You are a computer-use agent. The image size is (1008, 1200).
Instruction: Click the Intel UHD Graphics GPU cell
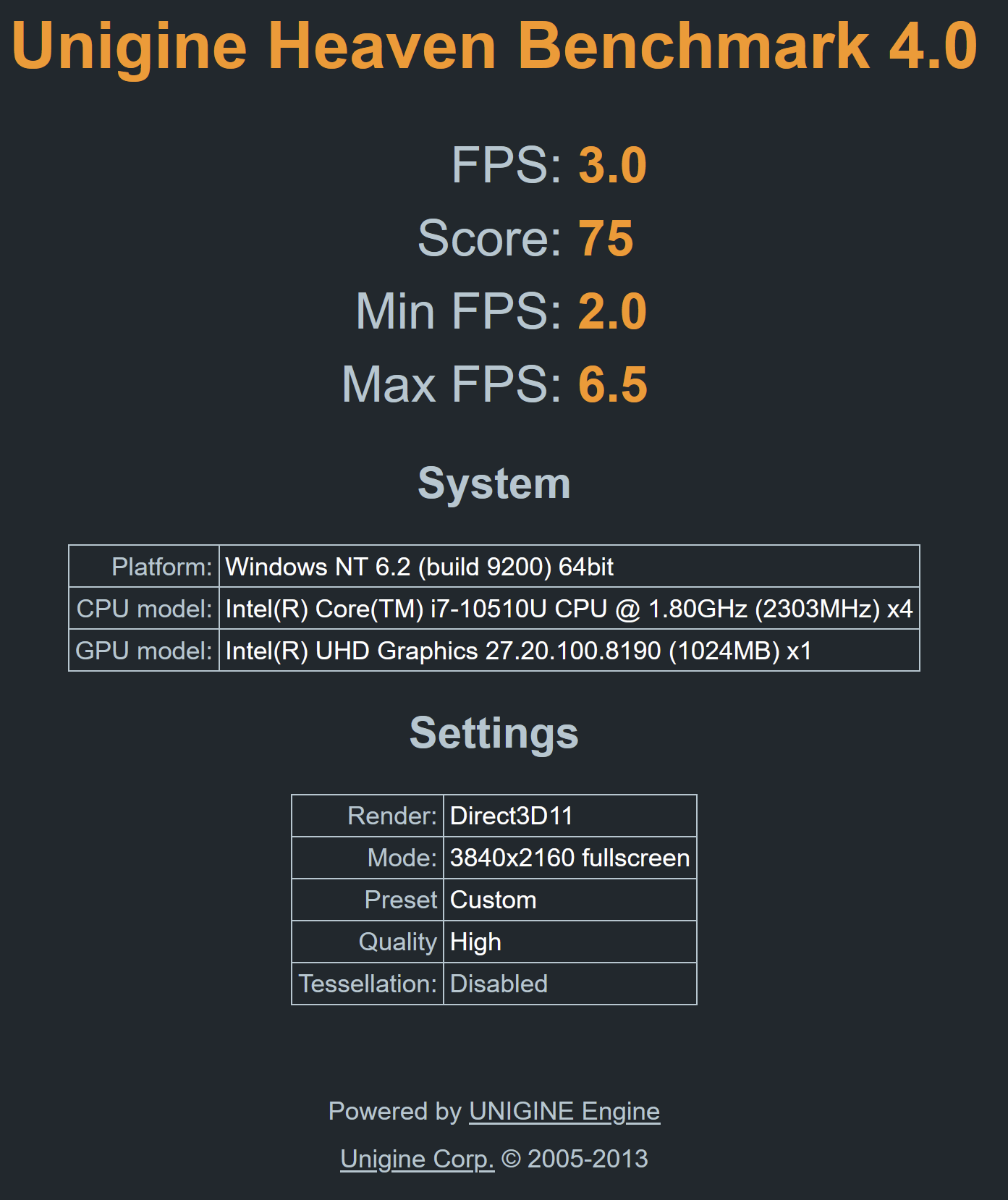coord(518,652)
